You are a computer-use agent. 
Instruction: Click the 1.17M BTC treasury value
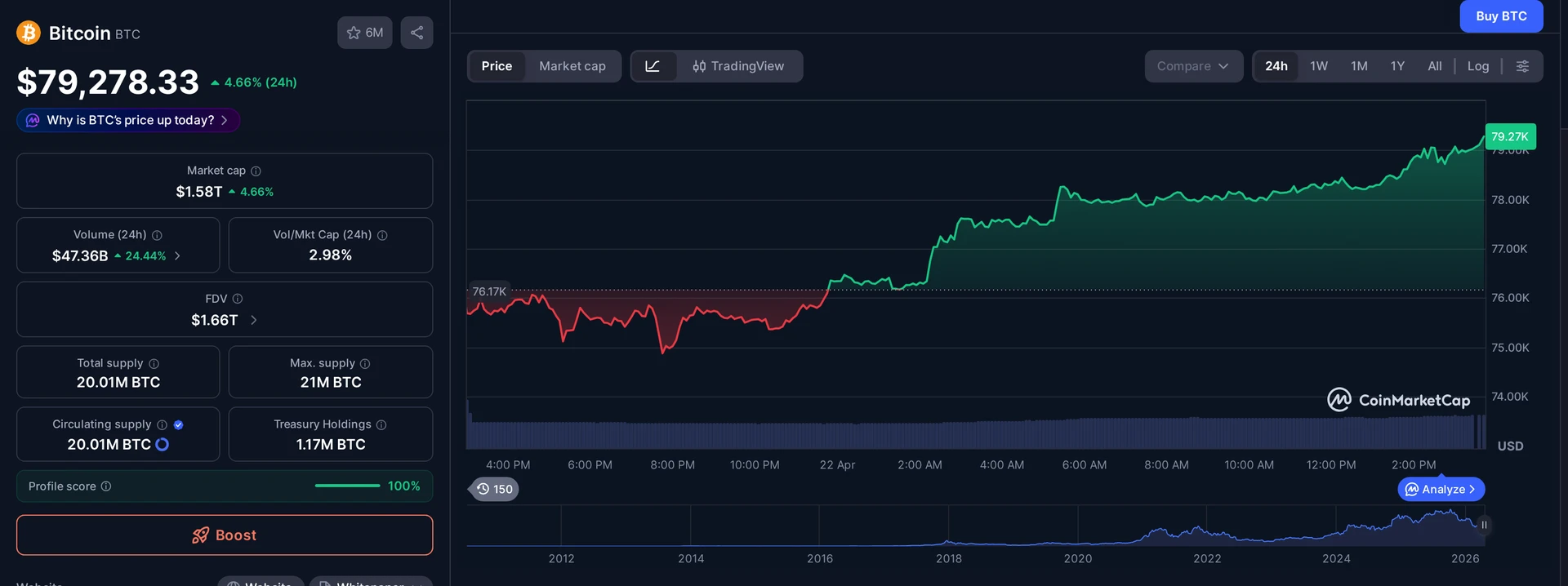pyautogui.click(x=331, y=445)
